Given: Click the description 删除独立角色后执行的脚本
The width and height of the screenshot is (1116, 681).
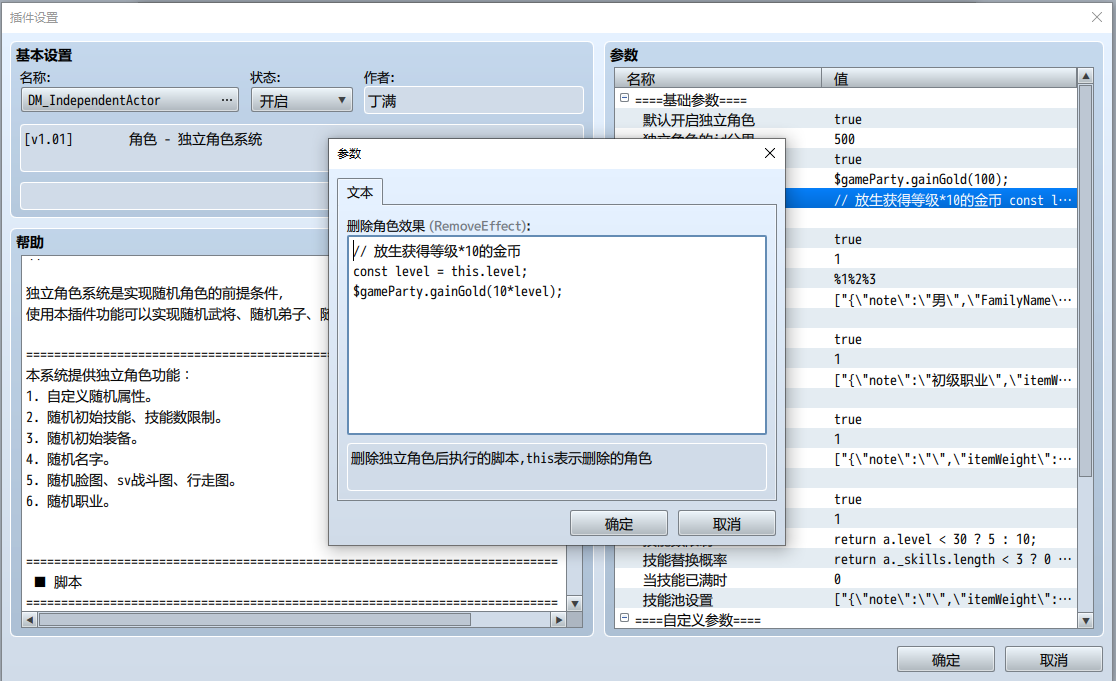Looking at the screenshot, I should coord(501,458).
